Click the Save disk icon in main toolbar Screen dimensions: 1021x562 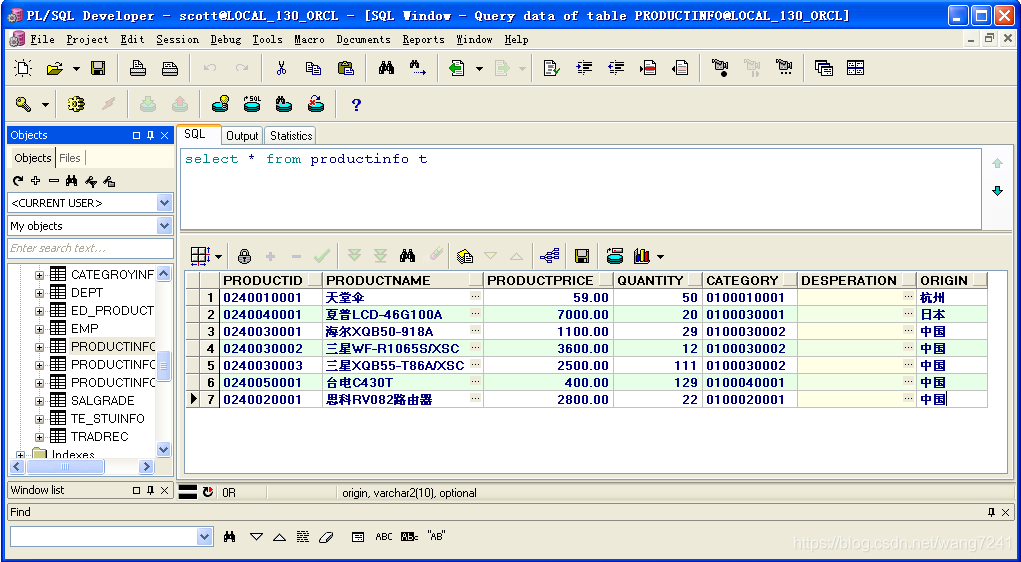pos(98,68)
